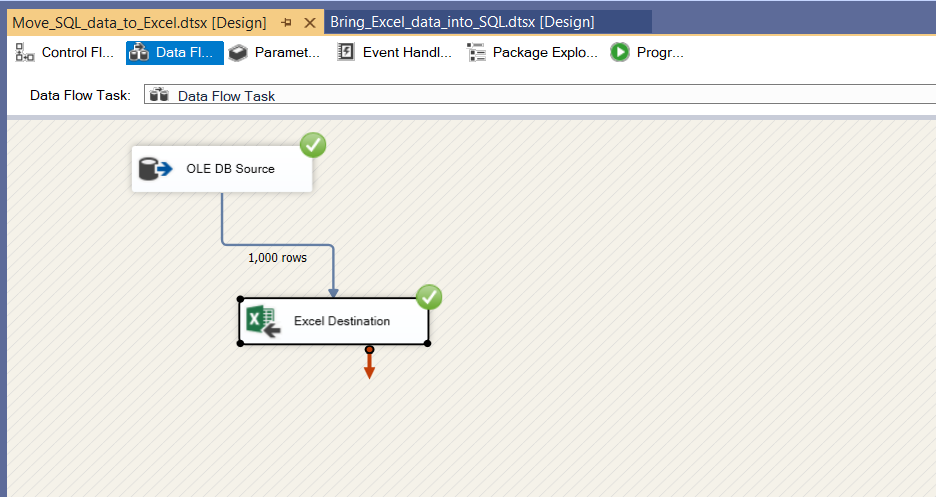Click the Progress tab green play icon
The height and width of the screenshot is (497, 936).
click(621, 52)
